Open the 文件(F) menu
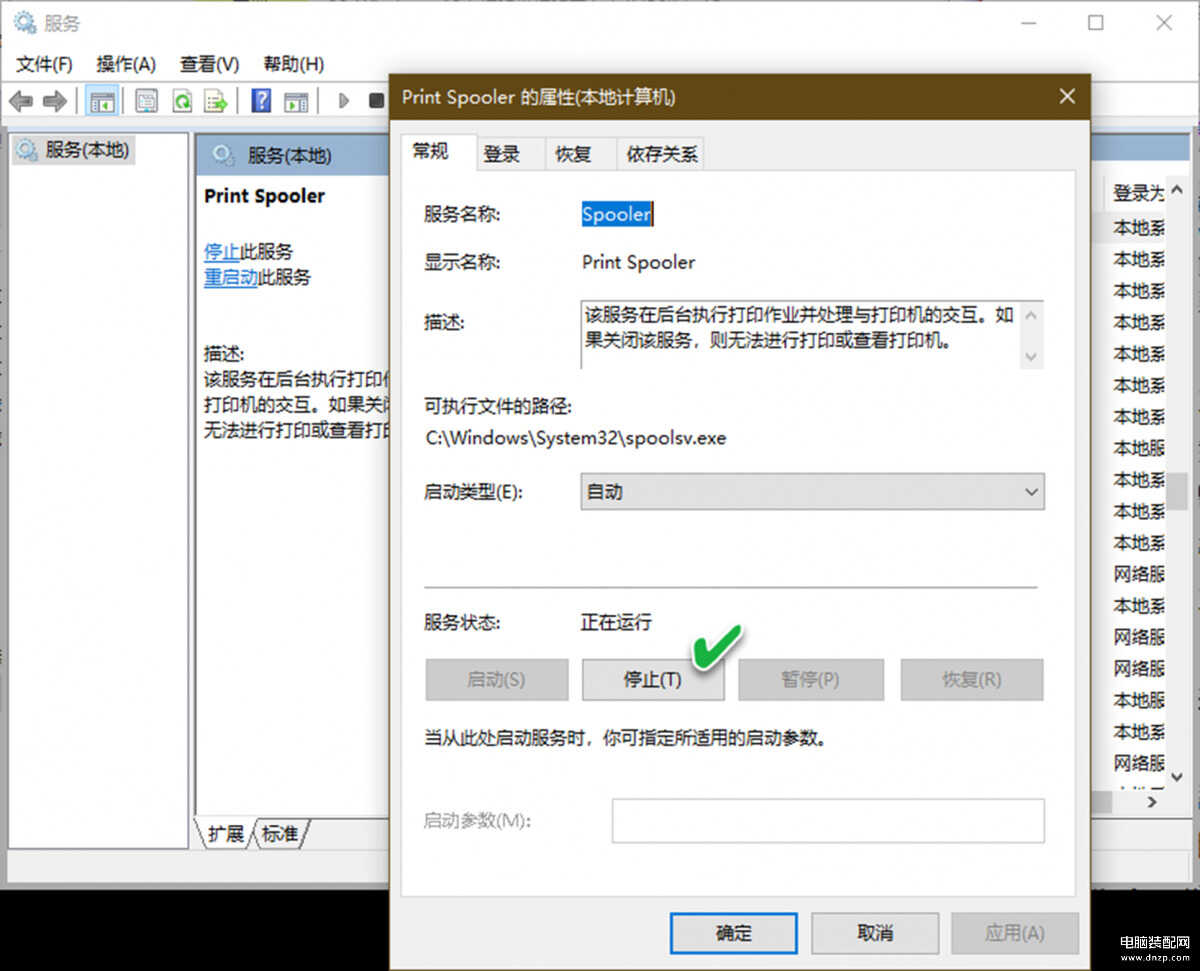 (44, 64)
